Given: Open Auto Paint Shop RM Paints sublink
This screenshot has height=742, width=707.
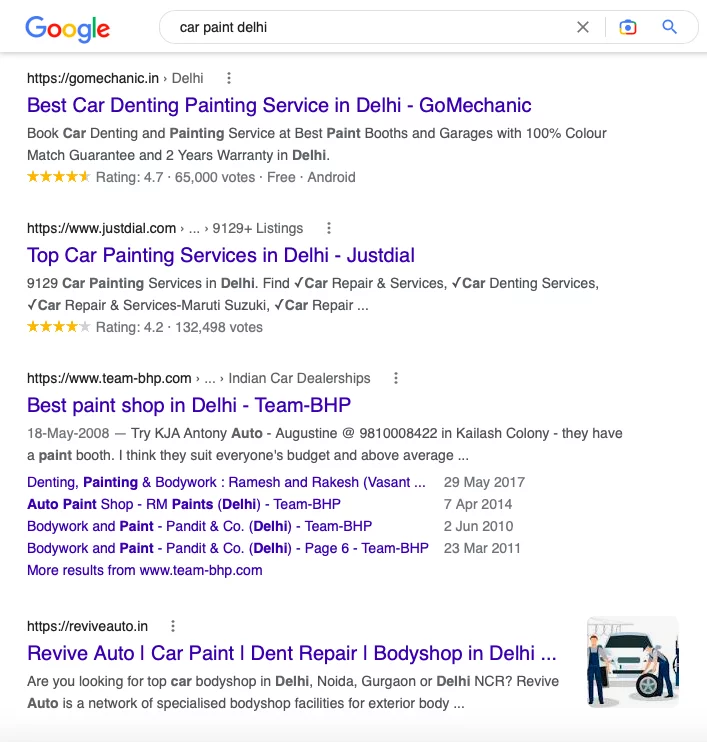Looking at the screenshot, I should (184, 504).
